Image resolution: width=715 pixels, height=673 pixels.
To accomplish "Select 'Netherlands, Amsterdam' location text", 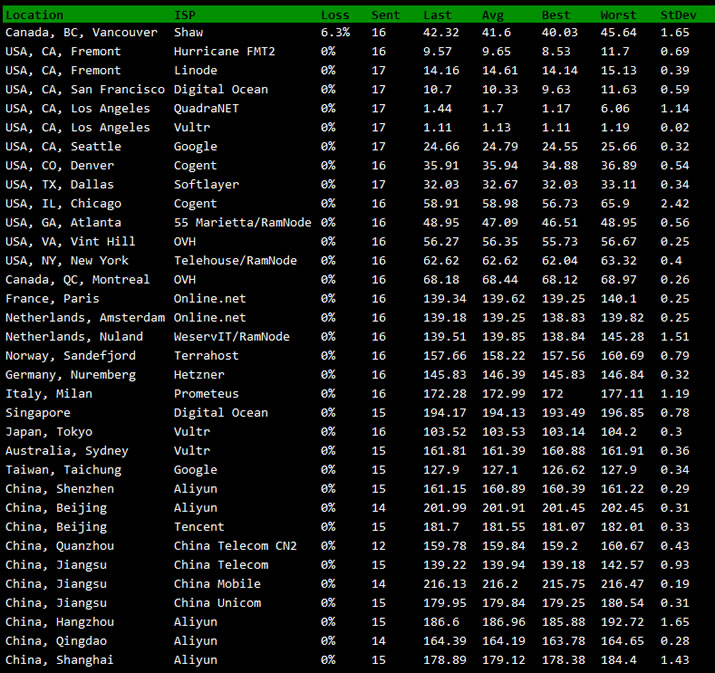I will (x=85, y=318).
